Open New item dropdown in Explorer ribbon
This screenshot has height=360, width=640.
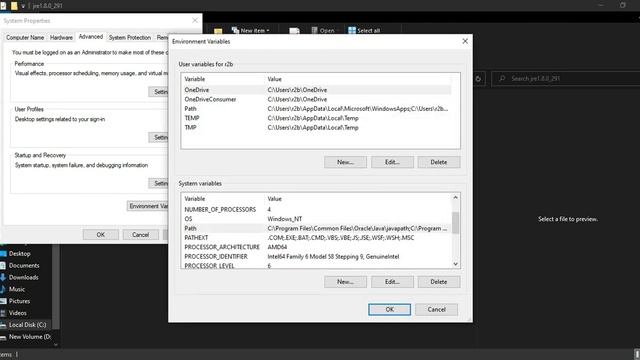point(251,31)
